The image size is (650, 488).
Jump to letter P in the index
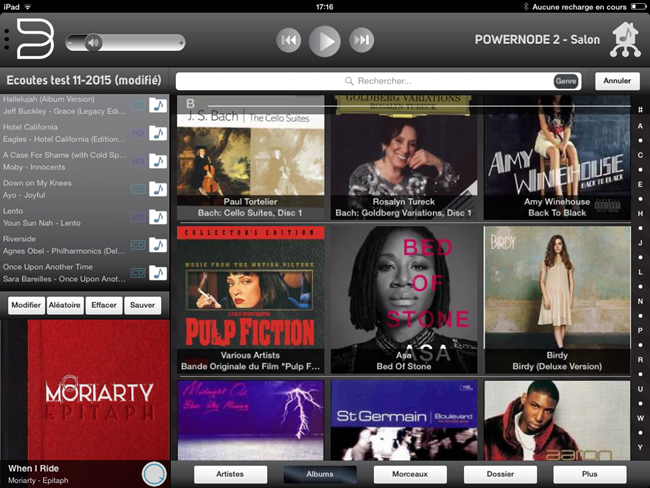click(x=640, y=330)
